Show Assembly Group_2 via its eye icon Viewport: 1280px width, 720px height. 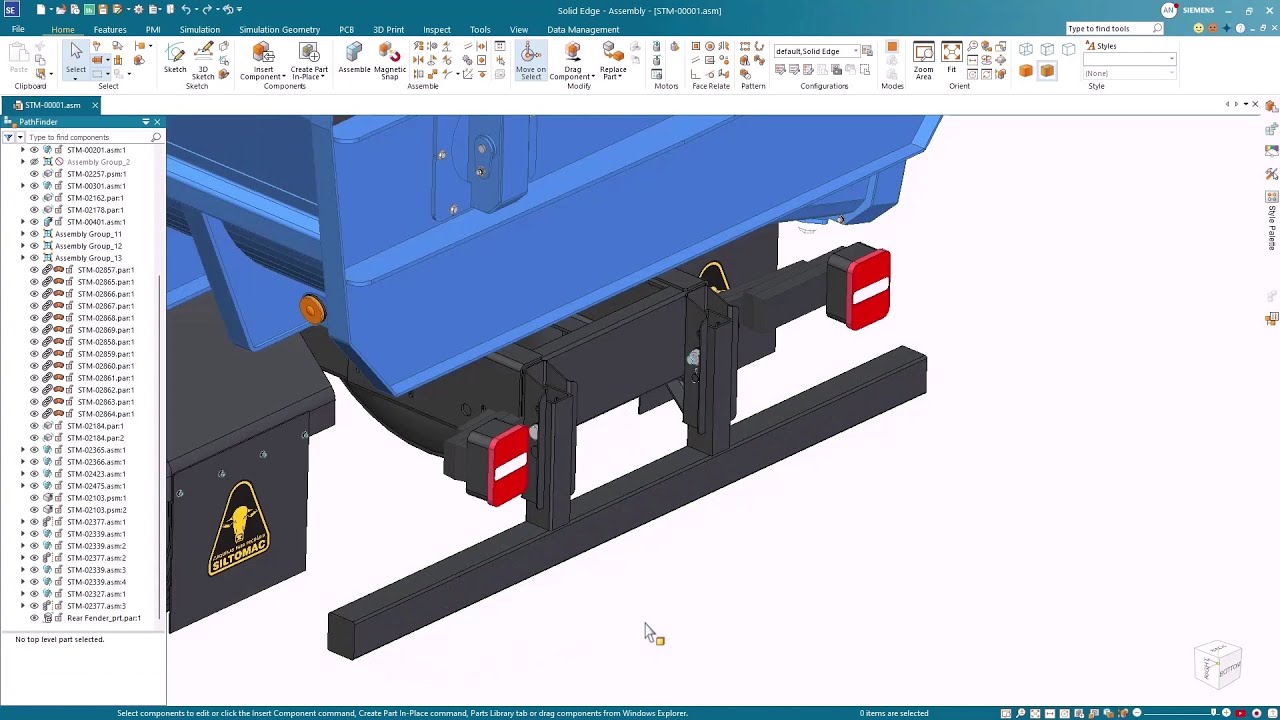click(34, 162)
